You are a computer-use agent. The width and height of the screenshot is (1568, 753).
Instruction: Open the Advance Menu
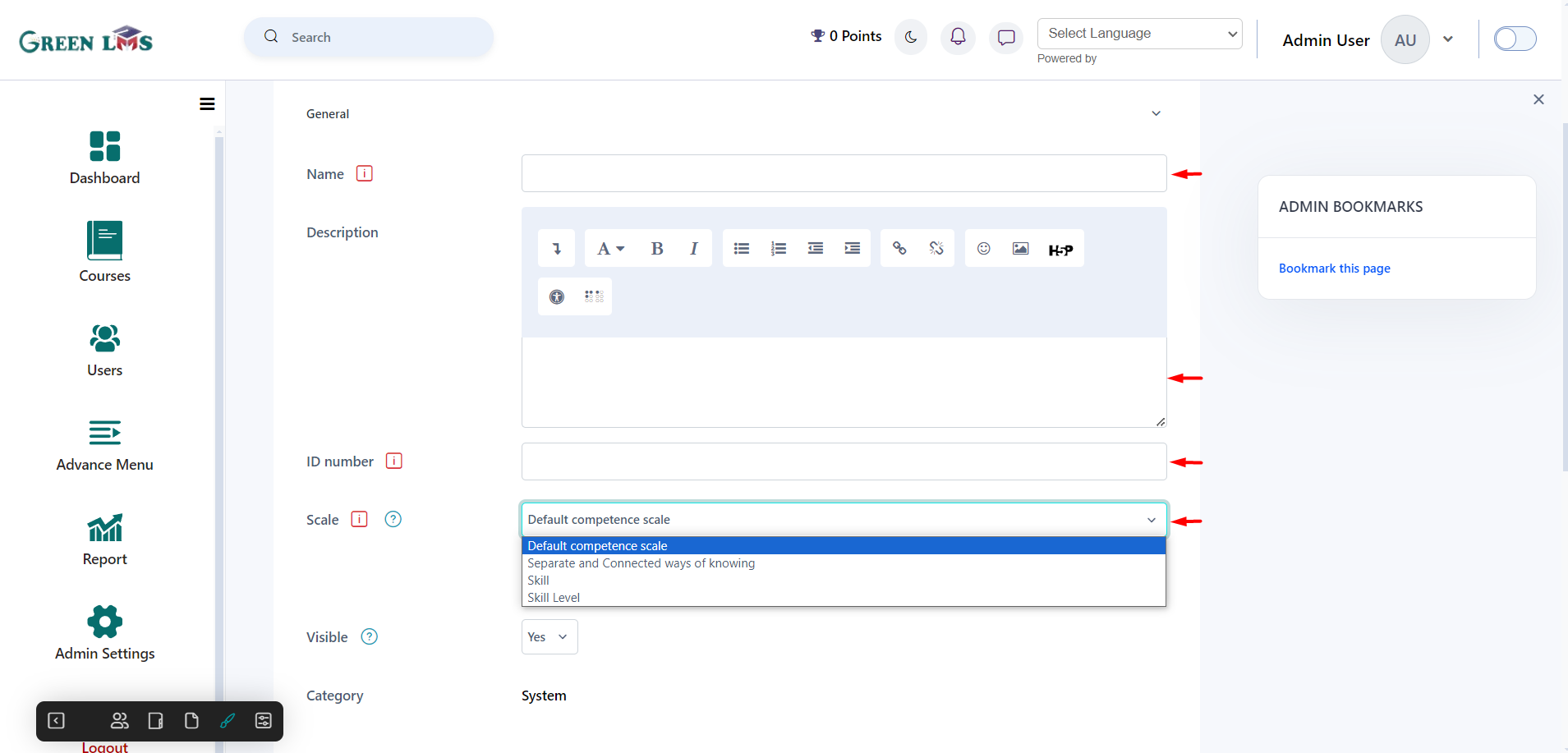pos(104,446)
